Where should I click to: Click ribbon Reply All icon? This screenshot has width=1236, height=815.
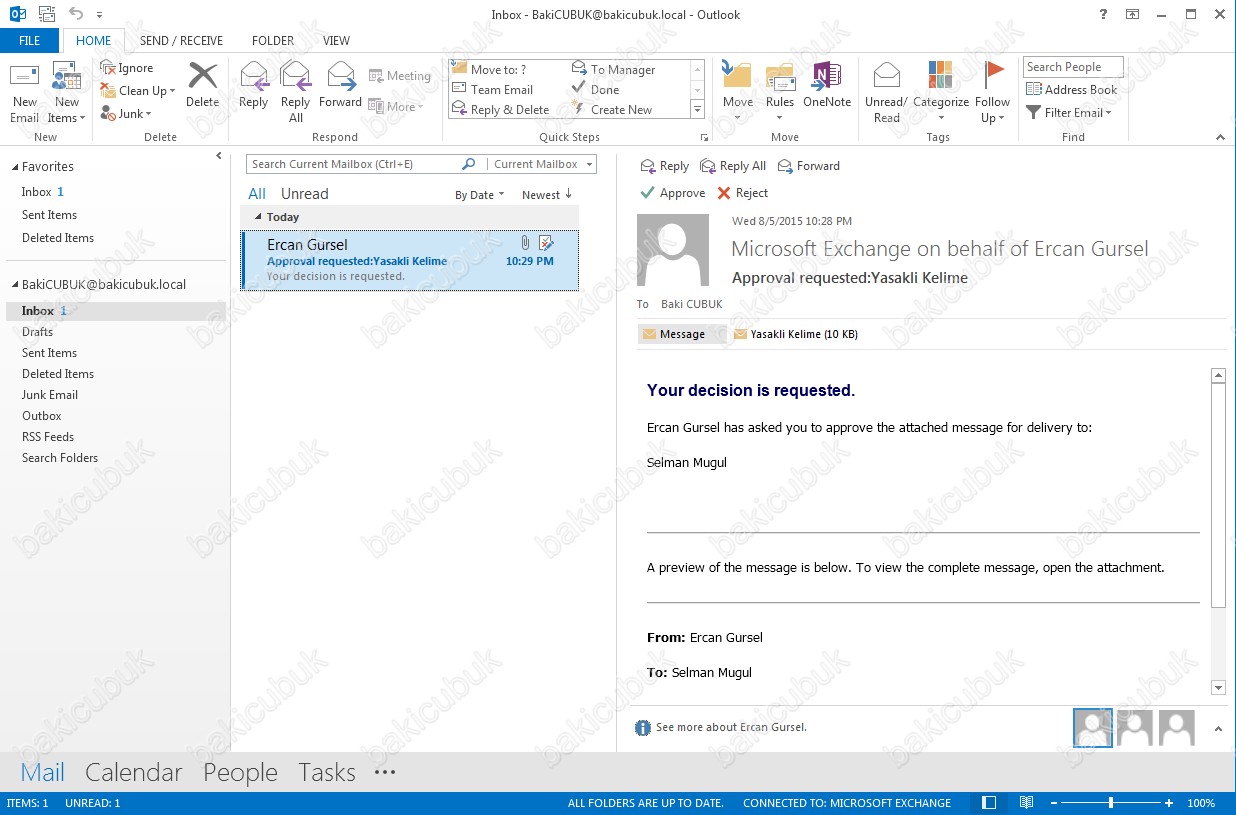click(x=295, y=92)
